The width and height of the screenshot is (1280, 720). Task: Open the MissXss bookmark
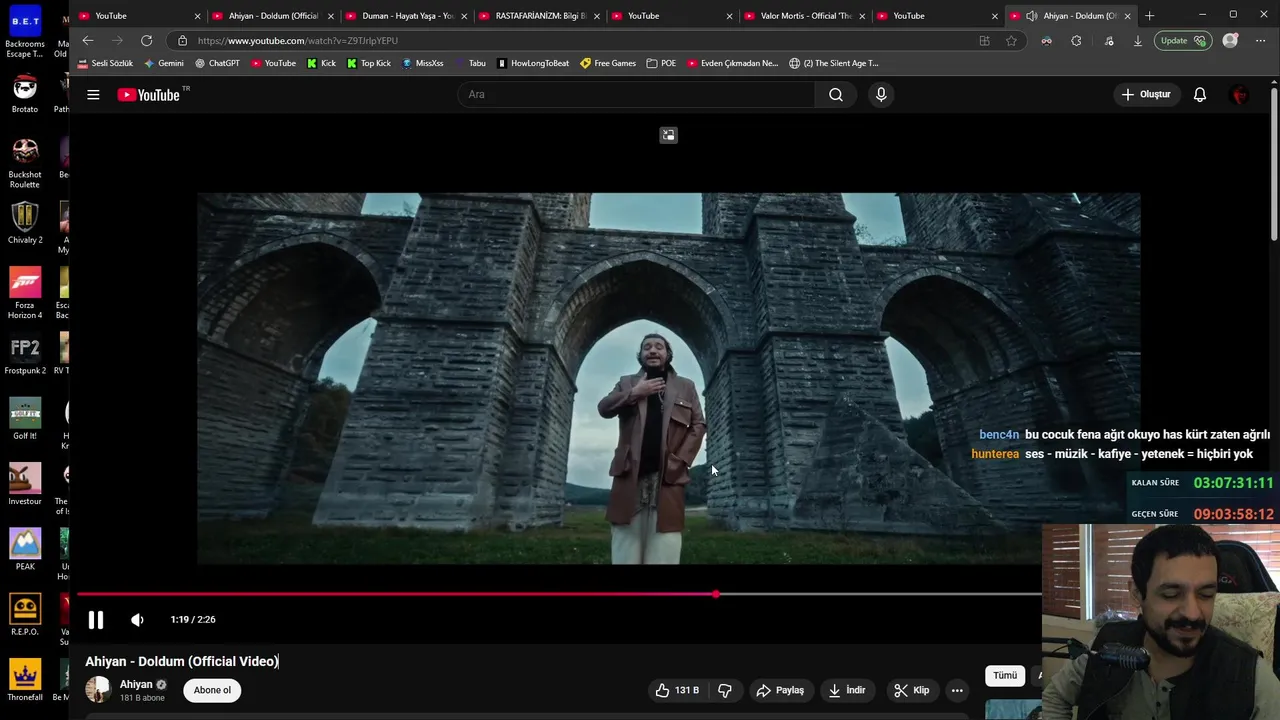tap(423, 63)
